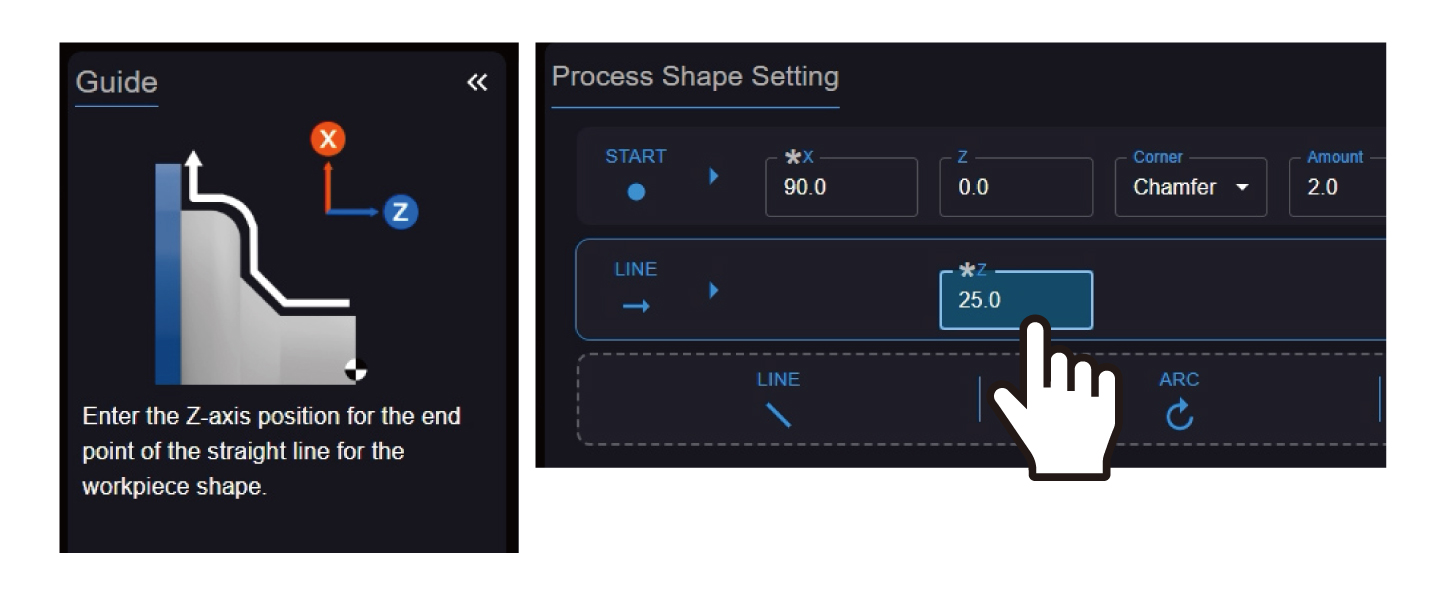Click the START label text
The width and height of the screenshot is (1446, 594).
635,156
